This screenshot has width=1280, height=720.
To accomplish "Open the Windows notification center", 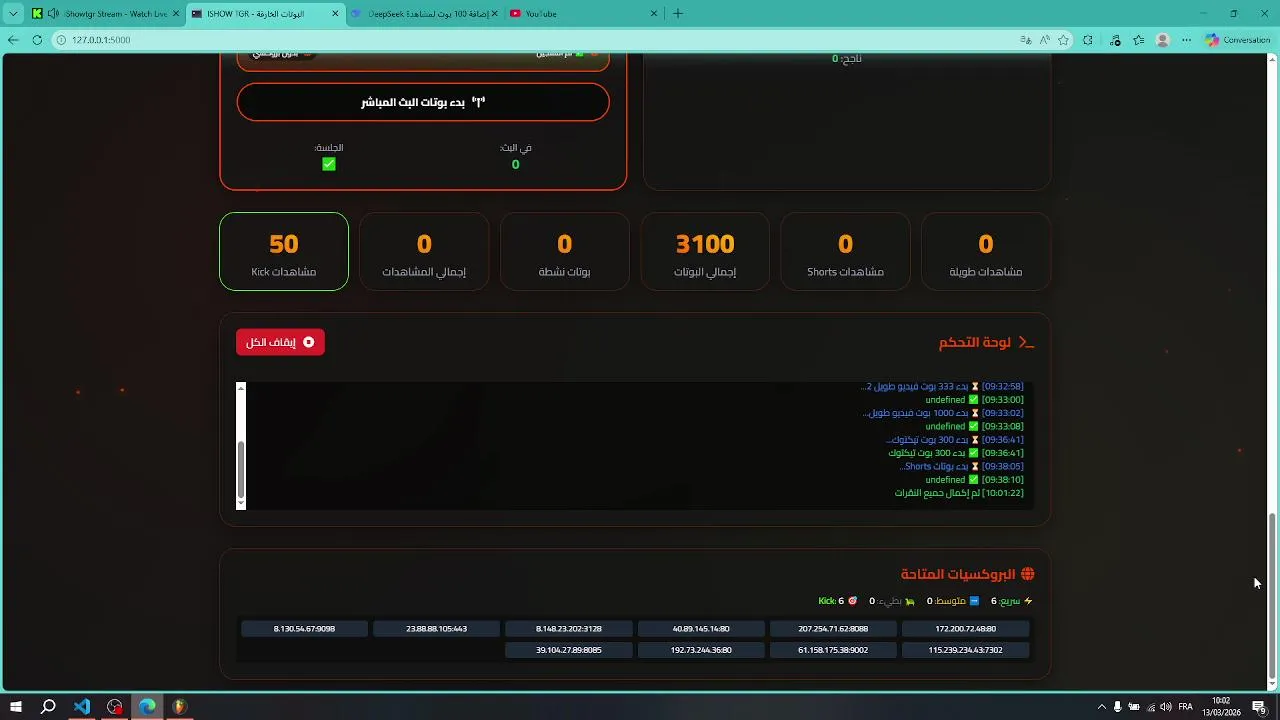I will point(1260,707).
